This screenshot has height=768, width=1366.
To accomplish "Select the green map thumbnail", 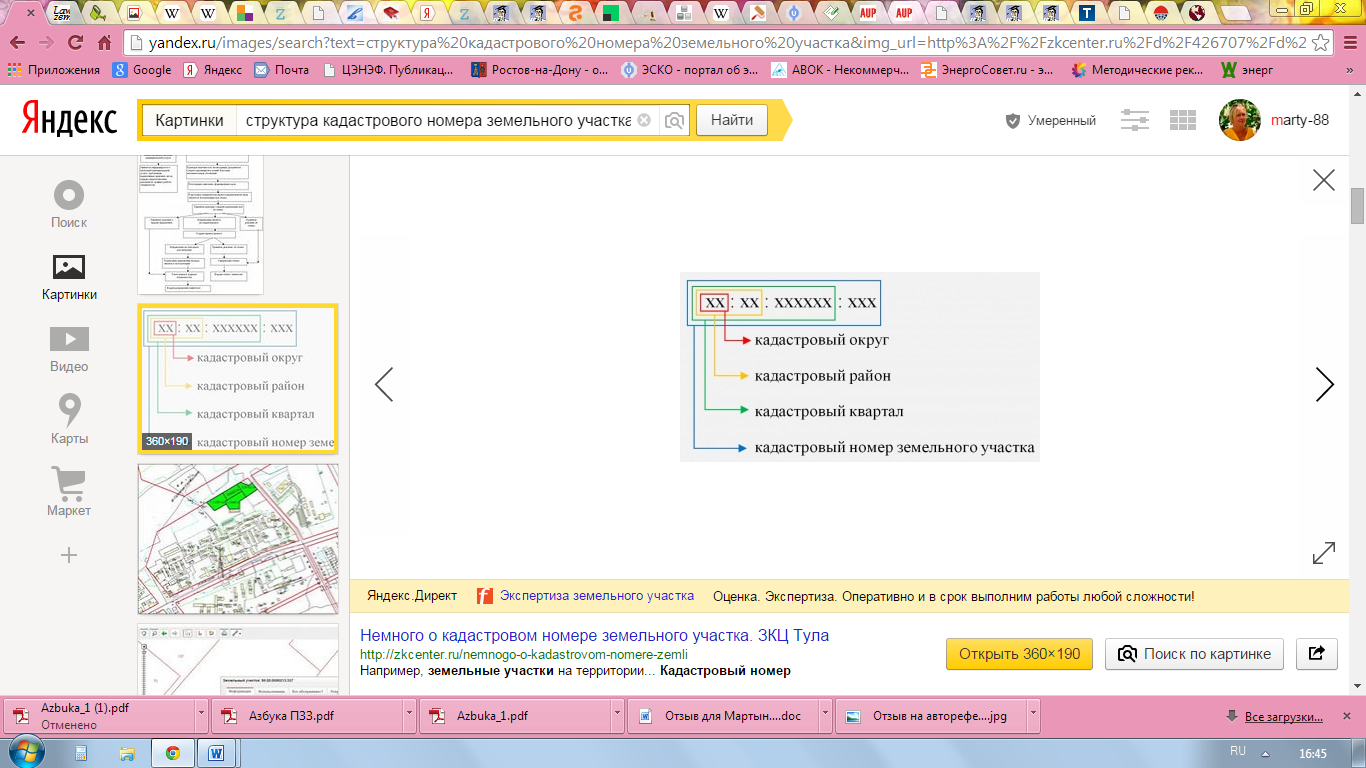I will pyautogui.click(x=238, y=538).
